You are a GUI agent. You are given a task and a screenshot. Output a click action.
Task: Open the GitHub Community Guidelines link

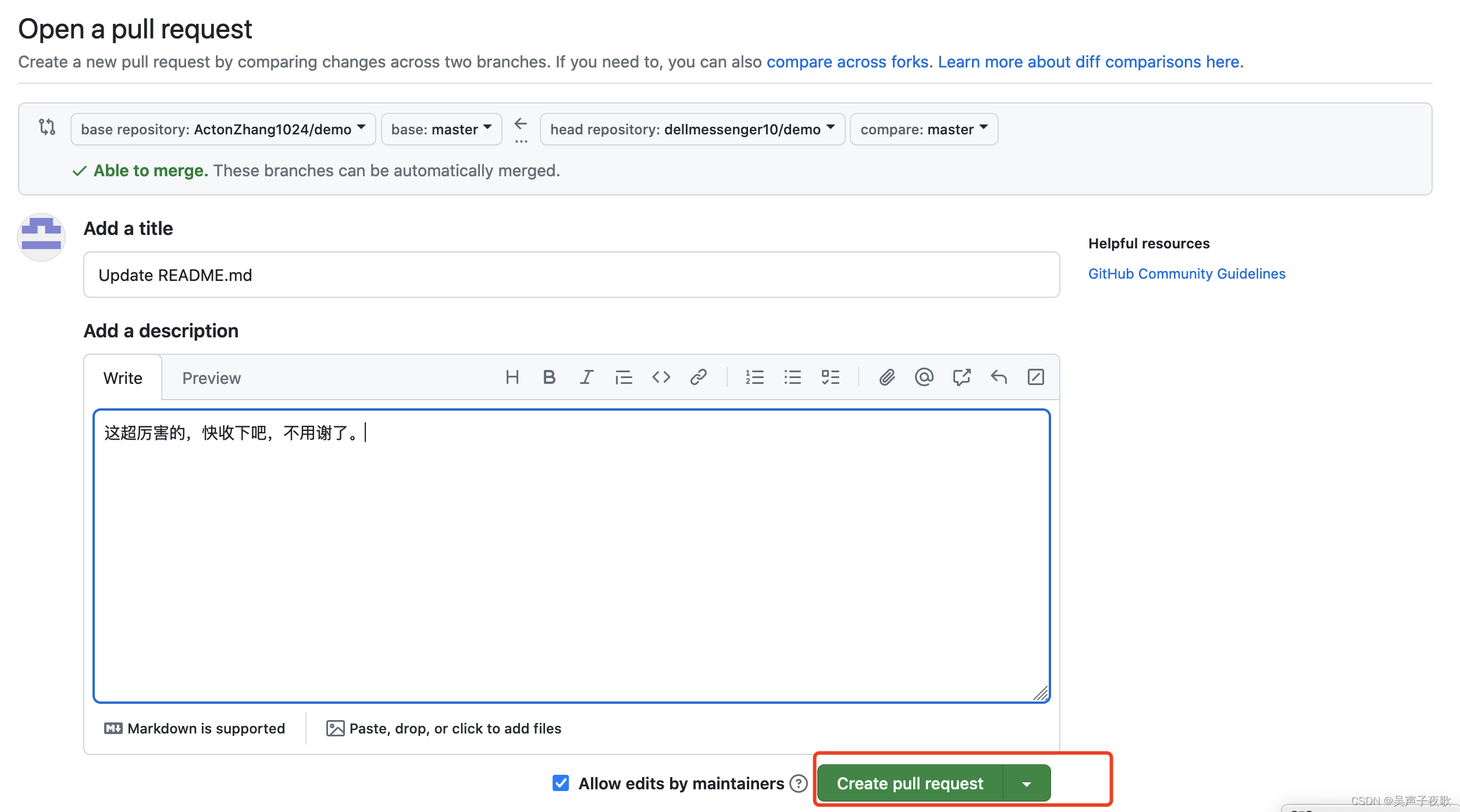(1187, 273)
